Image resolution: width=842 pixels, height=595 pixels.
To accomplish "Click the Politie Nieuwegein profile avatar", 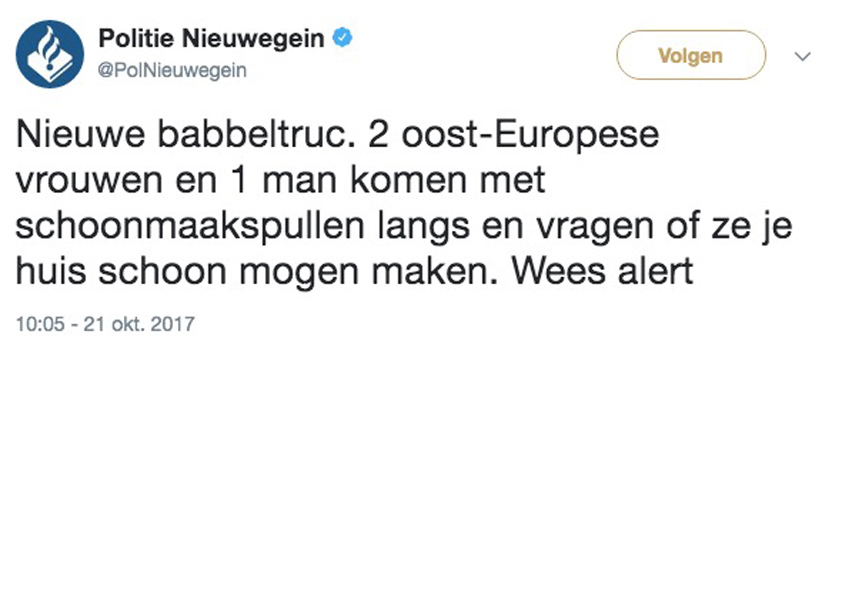I will [50, 54].
